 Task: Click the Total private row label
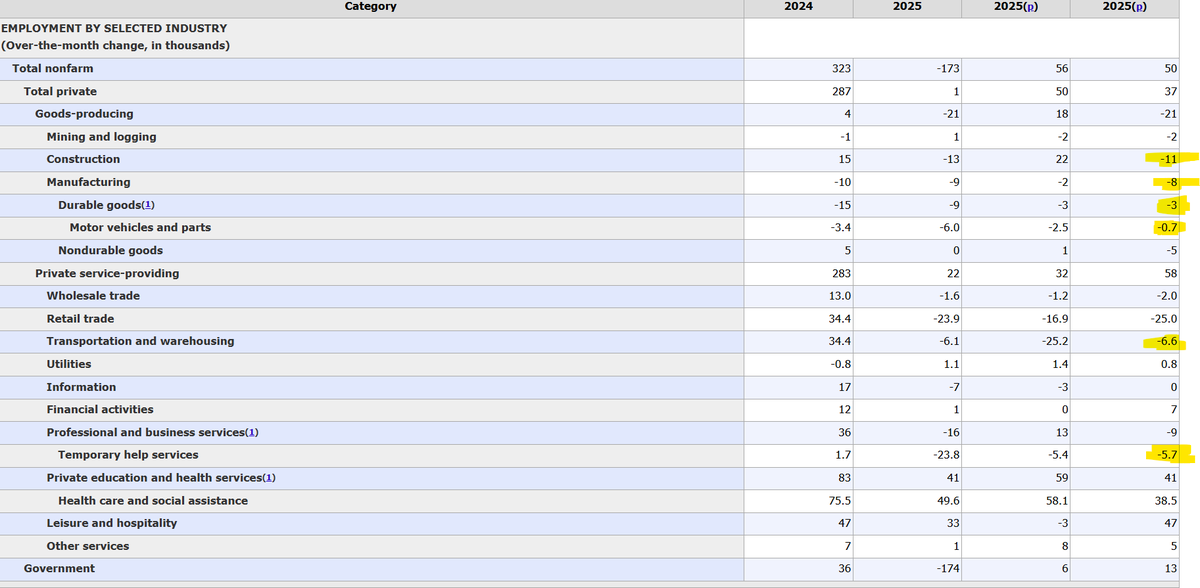pyautogui.click(x=60, y=91)
